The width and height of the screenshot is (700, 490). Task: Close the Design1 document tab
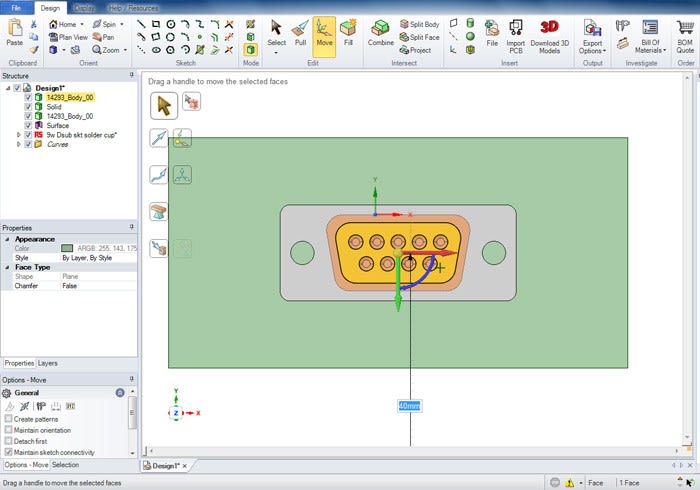[x=184, y=466]
